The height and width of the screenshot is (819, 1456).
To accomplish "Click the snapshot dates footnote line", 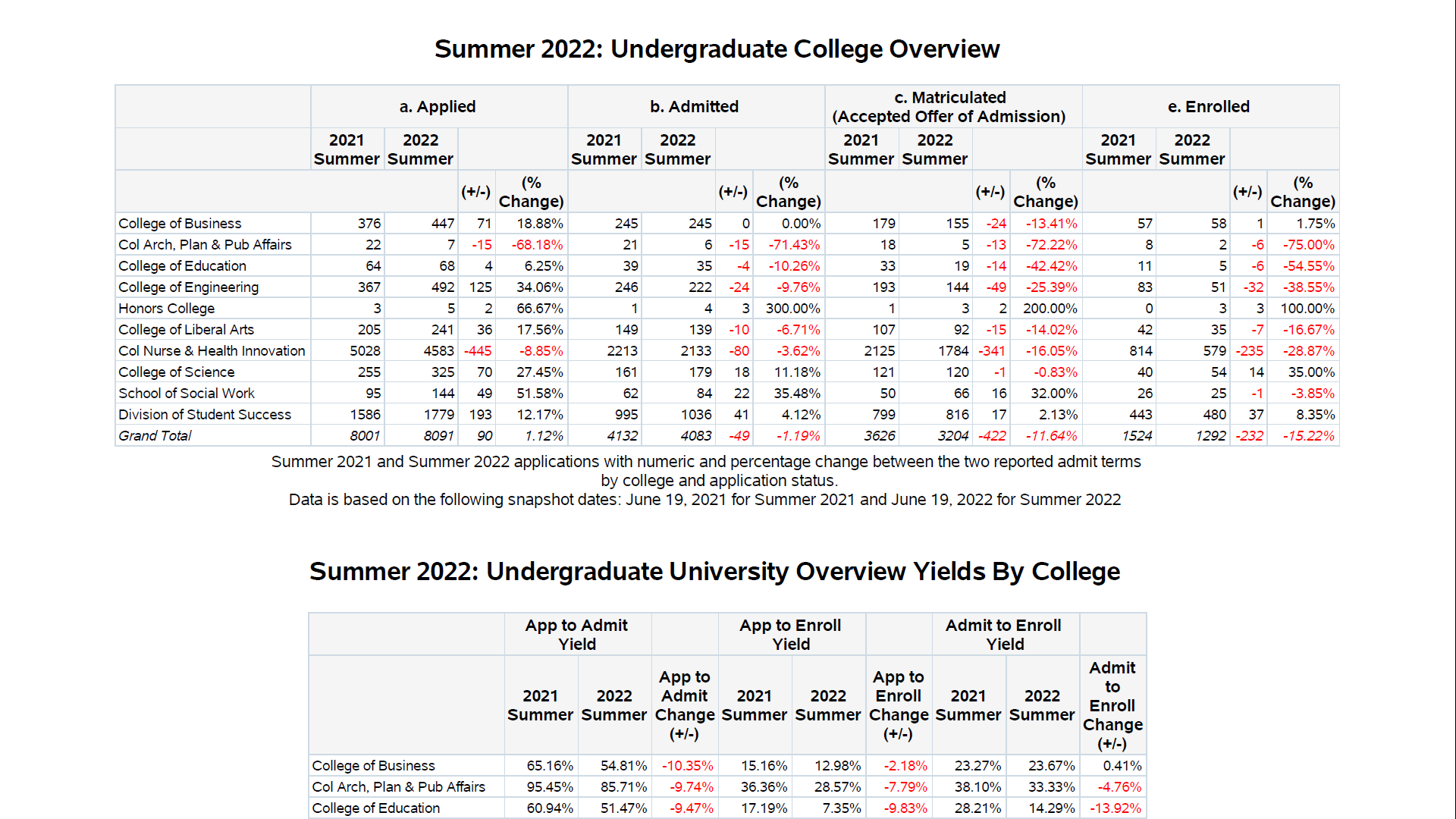I will pos(704,500).
